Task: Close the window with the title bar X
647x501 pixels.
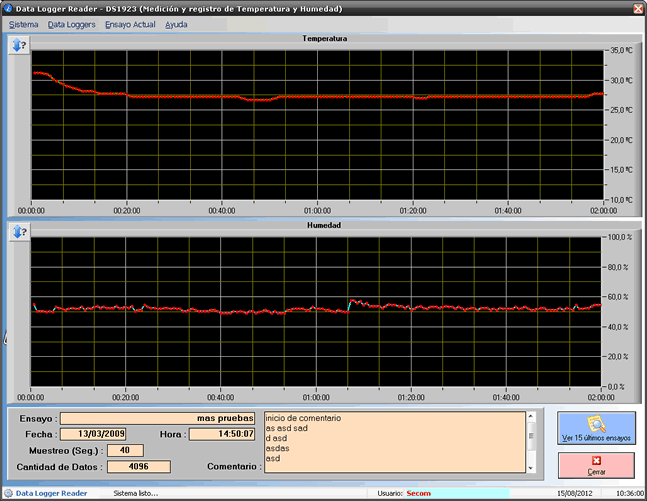Action: point(637,8)
